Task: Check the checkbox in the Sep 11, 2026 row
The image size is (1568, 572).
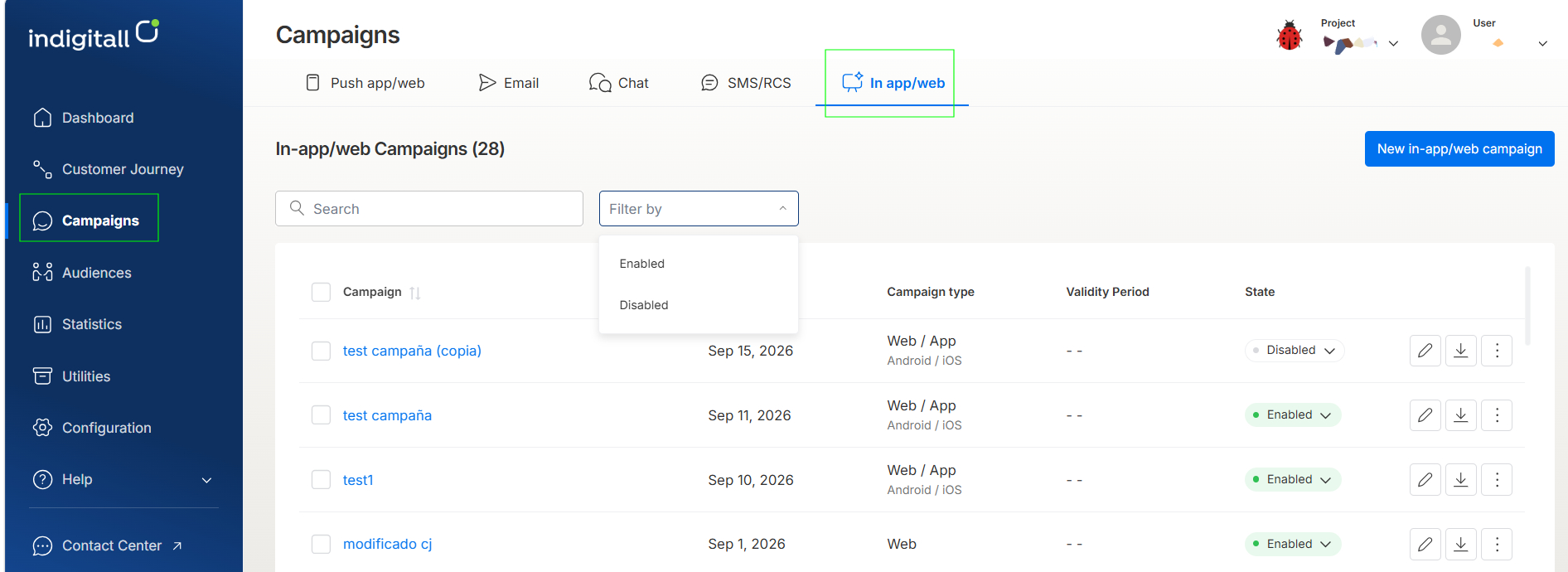Action: pyautogui.click(x=321, y=415)
